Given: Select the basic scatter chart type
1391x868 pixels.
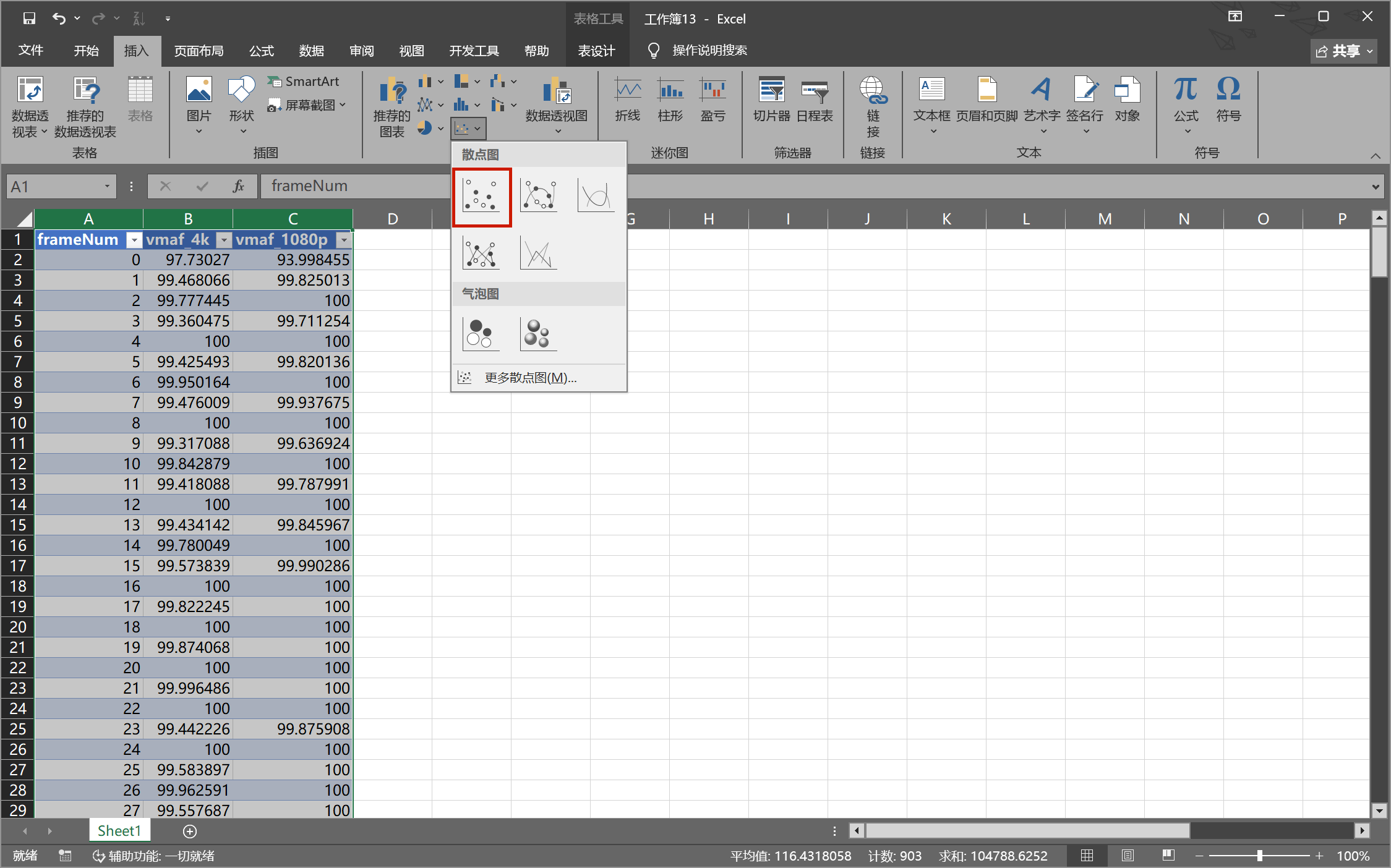Looking at the screenshot, I should coord(482,197).
